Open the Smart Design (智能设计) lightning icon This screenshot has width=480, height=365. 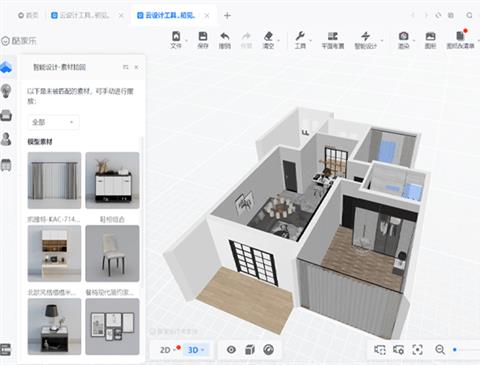click(366, 36)
